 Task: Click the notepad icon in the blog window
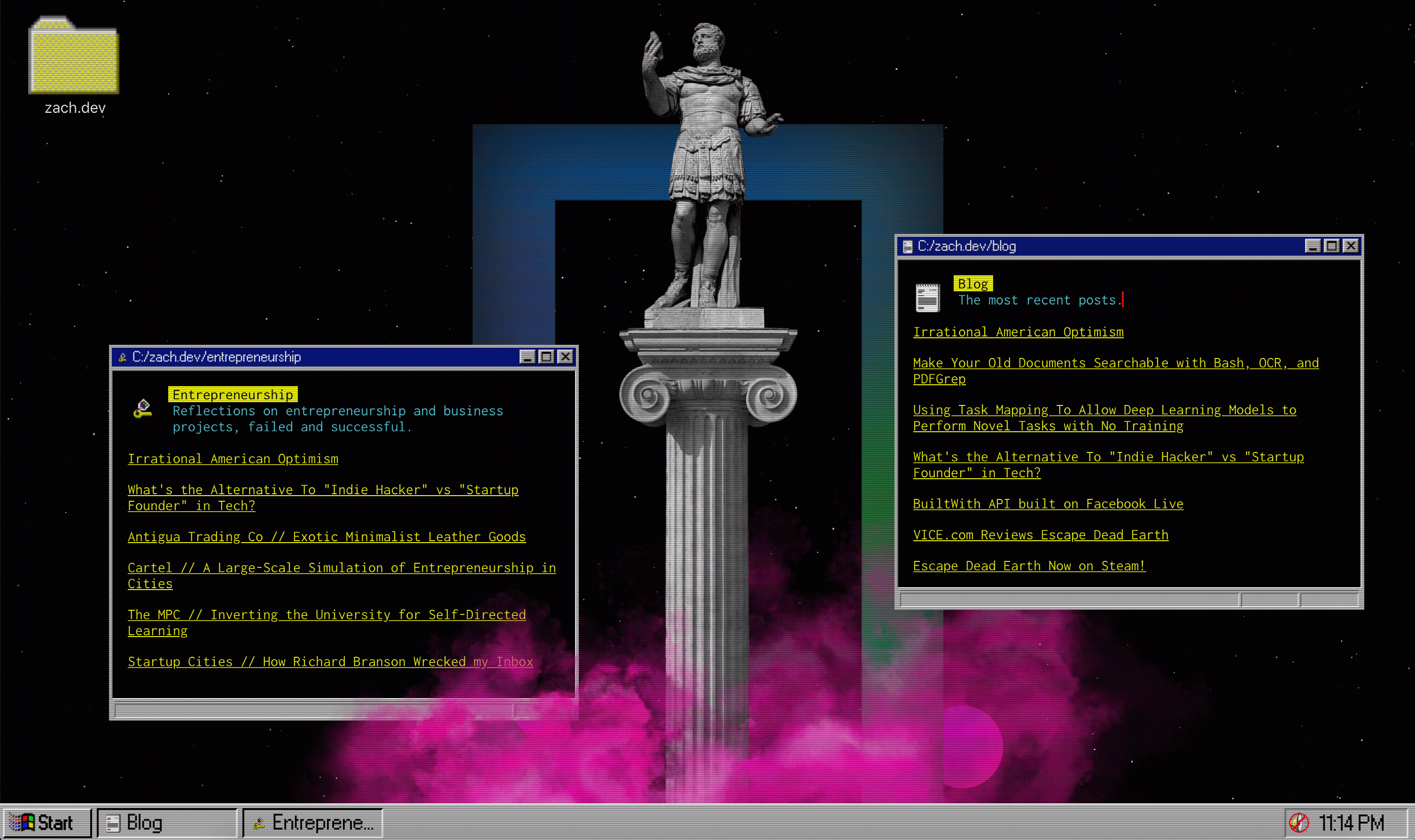click(x=927, y=297)
